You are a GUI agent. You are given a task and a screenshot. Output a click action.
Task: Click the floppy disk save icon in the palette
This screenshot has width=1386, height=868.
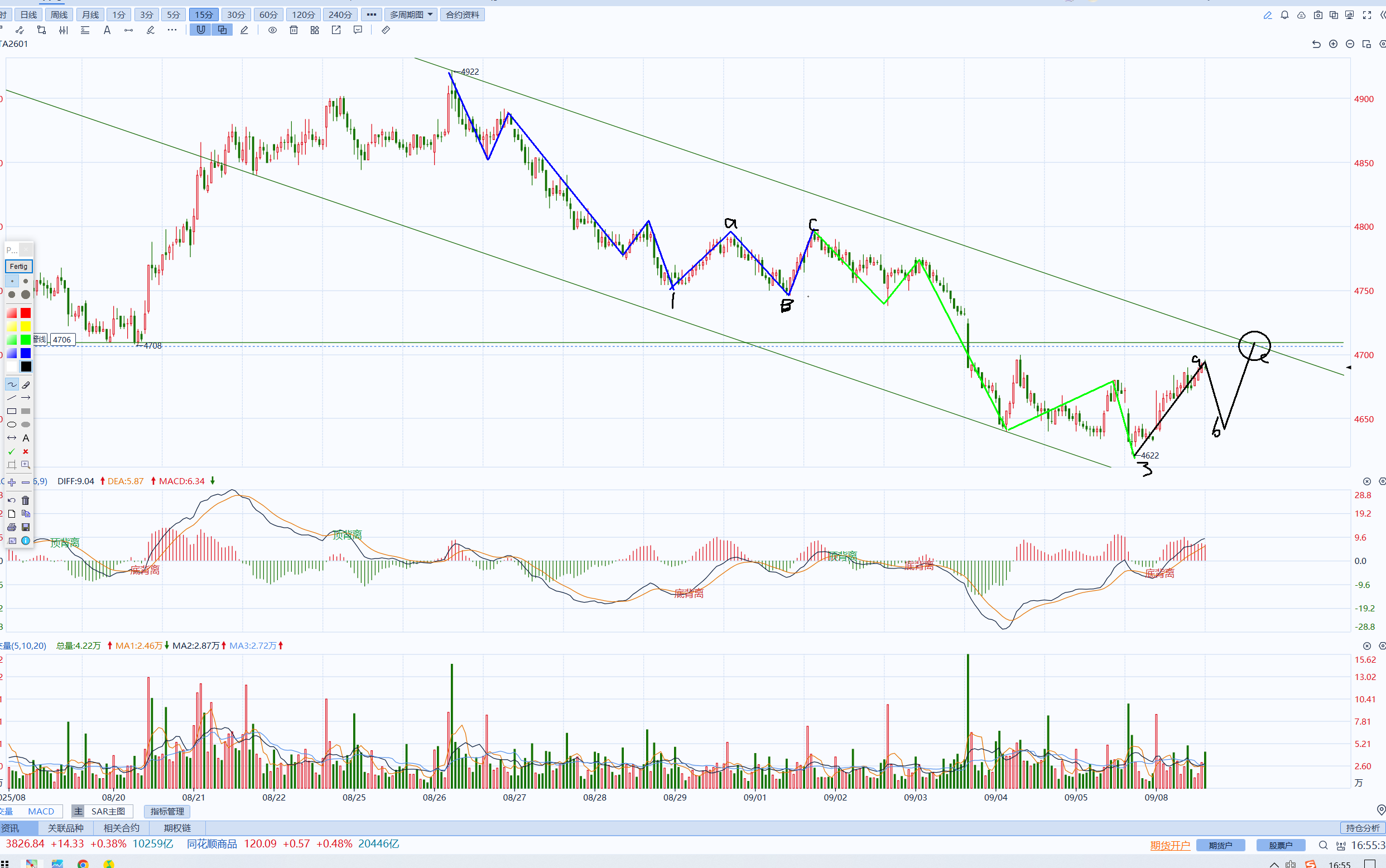26,527
